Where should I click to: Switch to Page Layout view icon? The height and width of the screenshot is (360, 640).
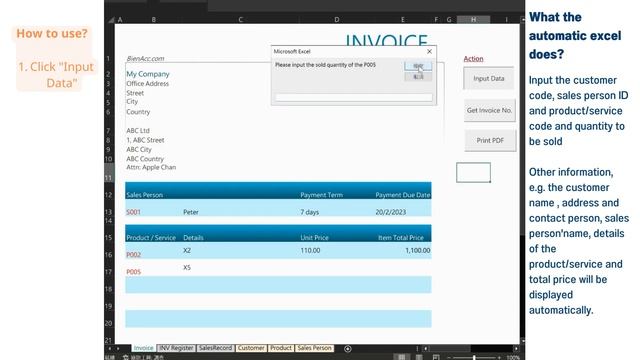(x=419, y=357)
